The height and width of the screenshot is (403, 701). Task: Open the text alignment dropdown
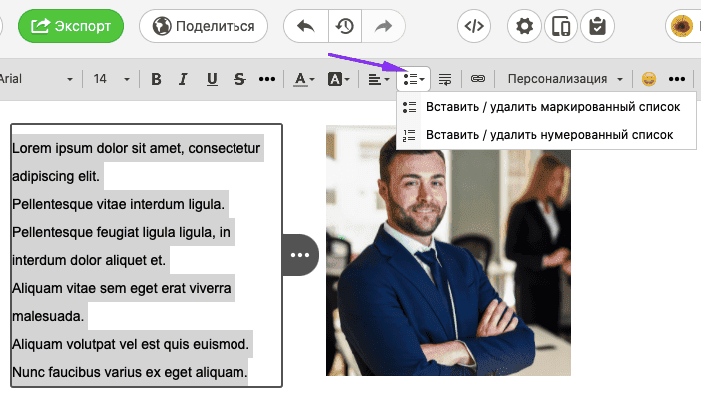[x=379, y=79]
